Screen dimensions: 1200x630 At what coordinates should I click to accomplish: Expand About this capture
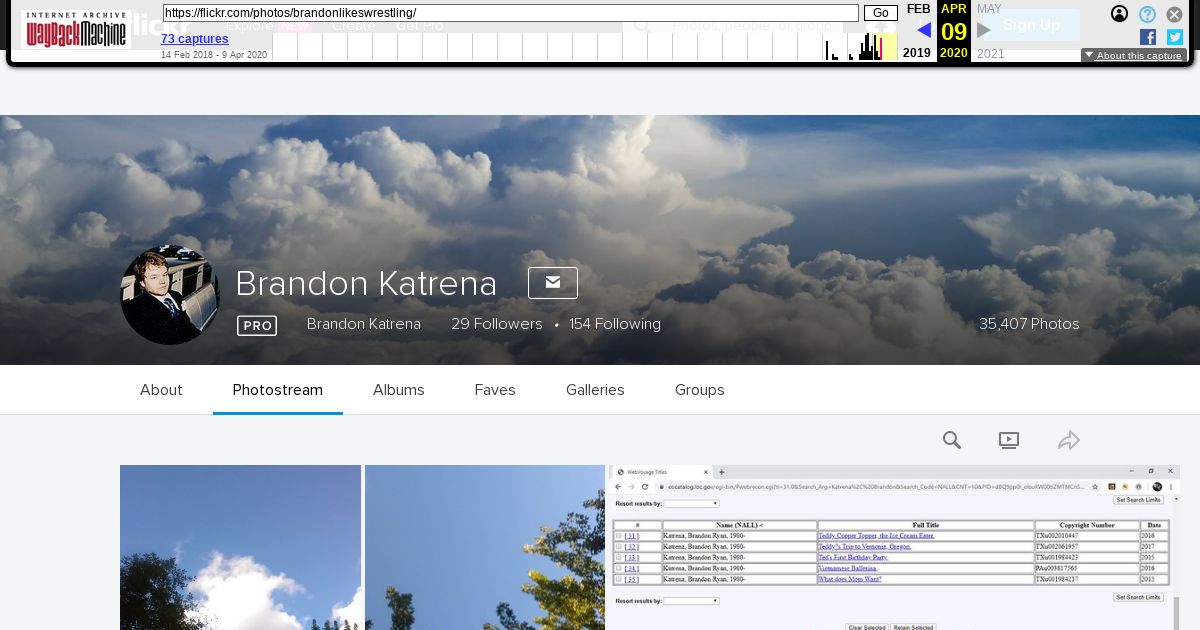coord(1133,56)
